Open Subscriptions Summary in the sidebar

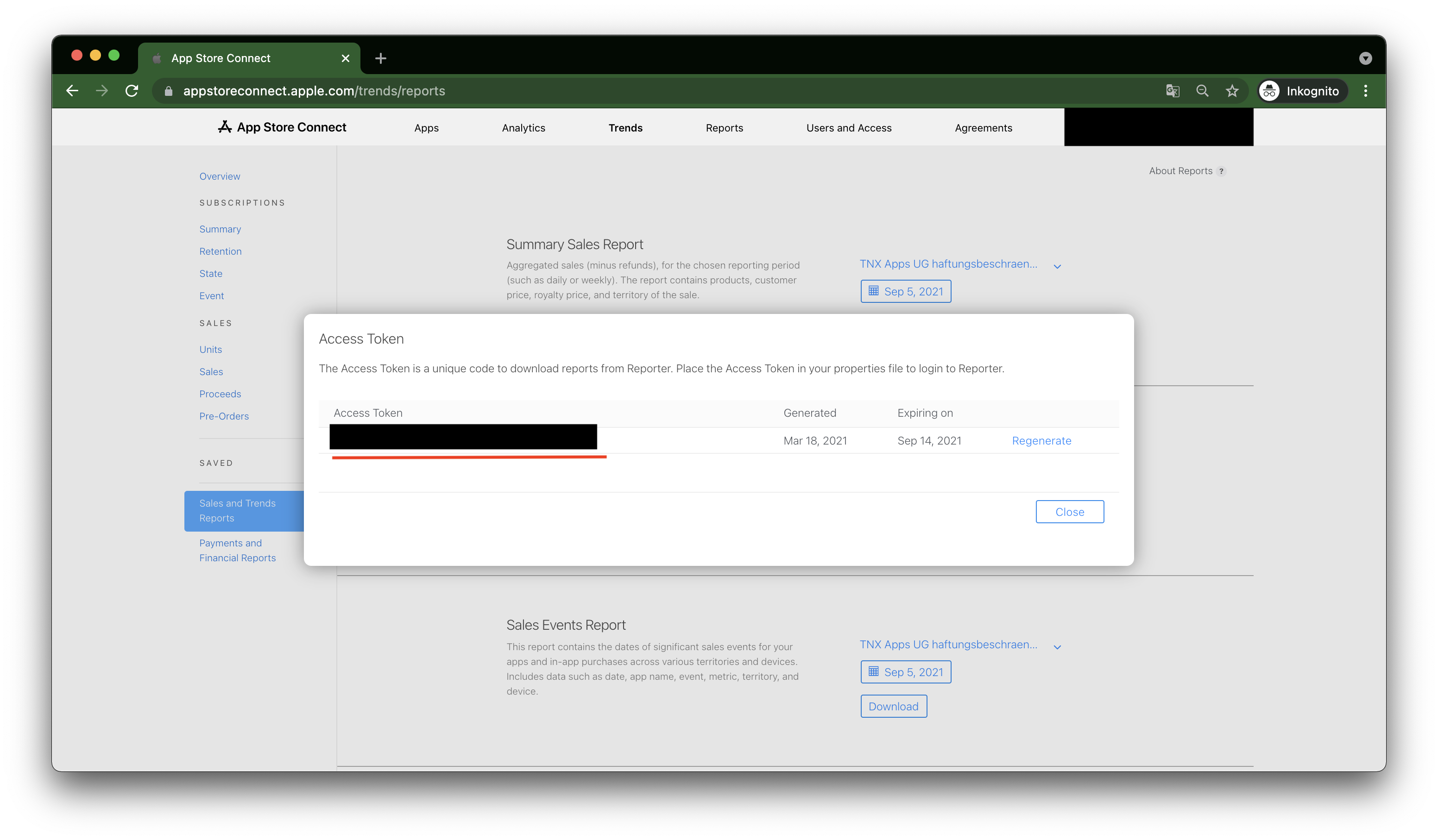[x=220, y=229]
